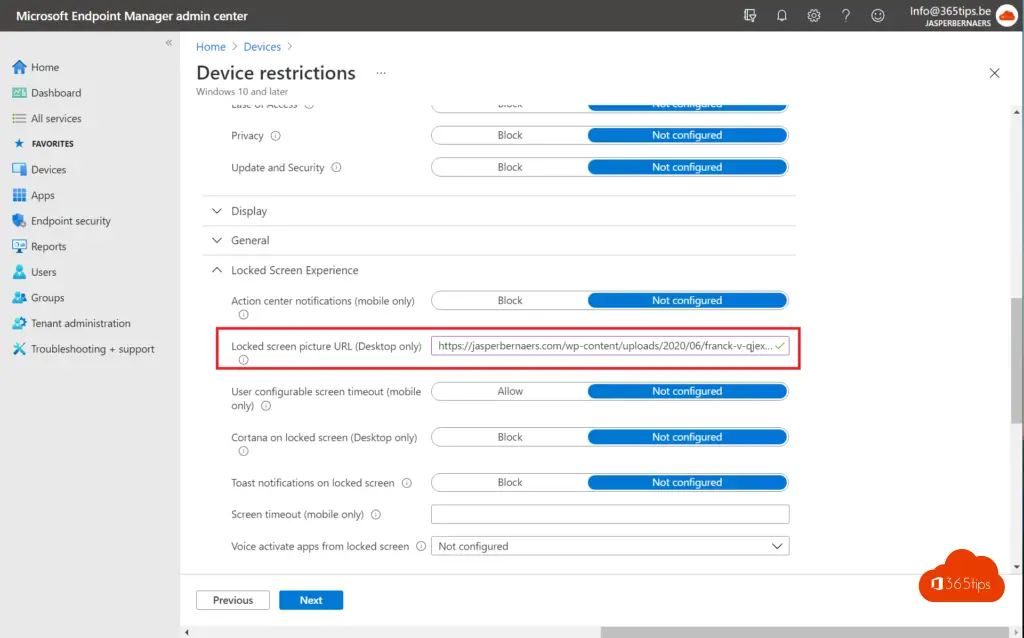The image size is (1024, 638).
Task: Collapse the Locked Screen Experience section
Action: coord(294,270)
